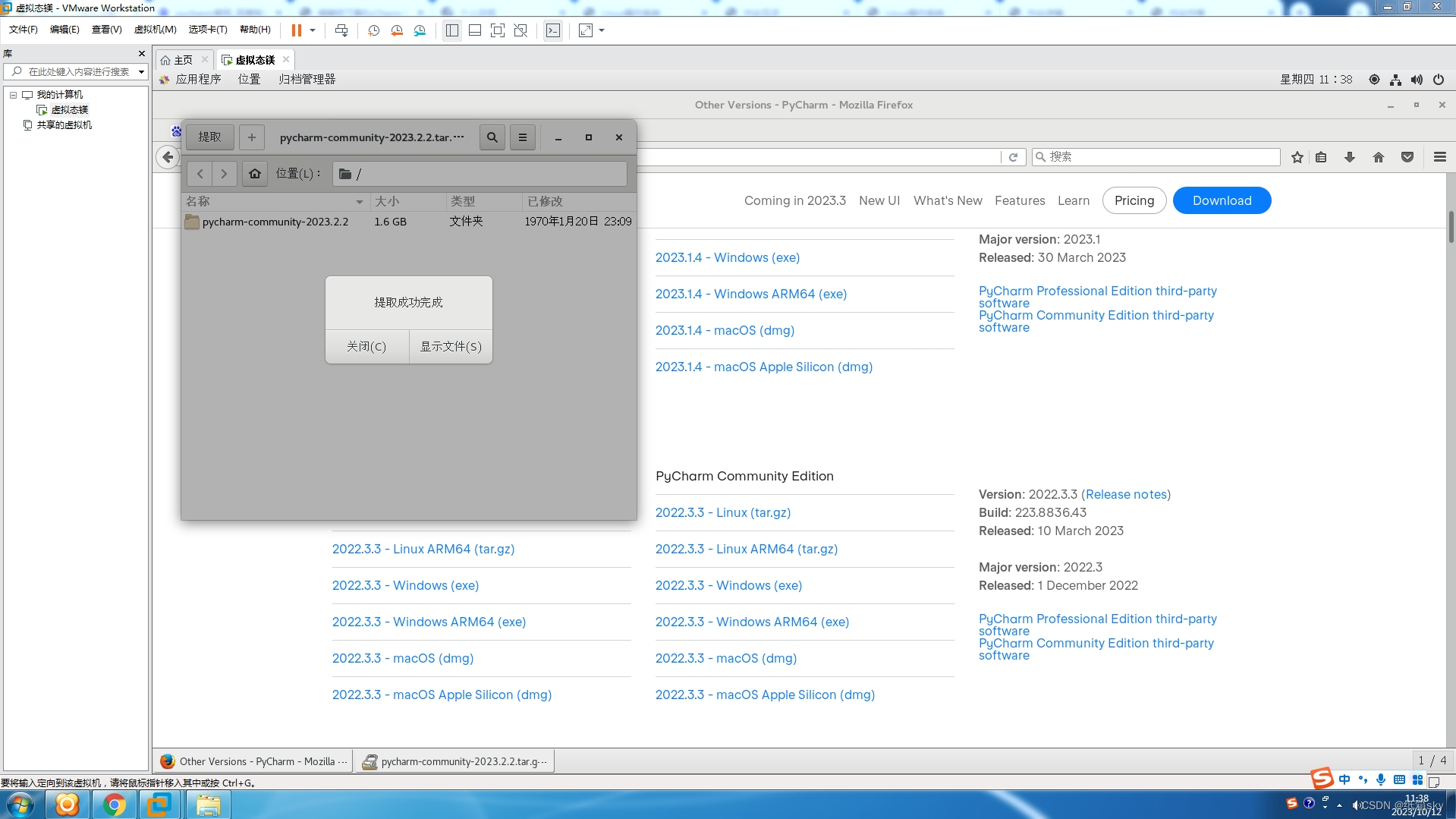1456x819 pixels.
Task: Sort by the 名称 column header
Action: 275,201
